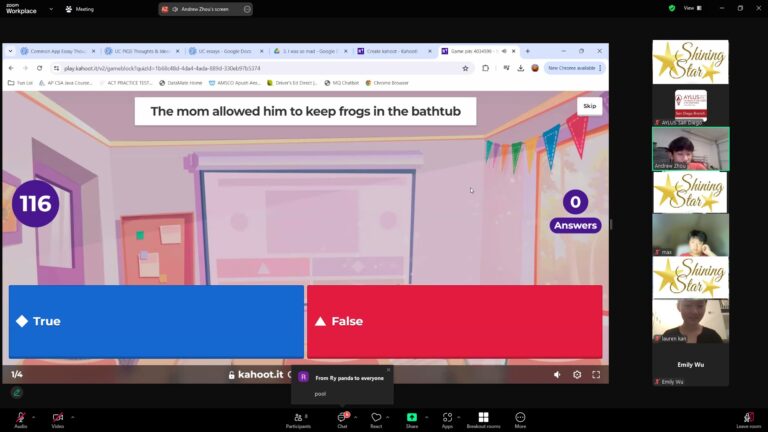Expand the arrow next to Apps

coord(459,417)
